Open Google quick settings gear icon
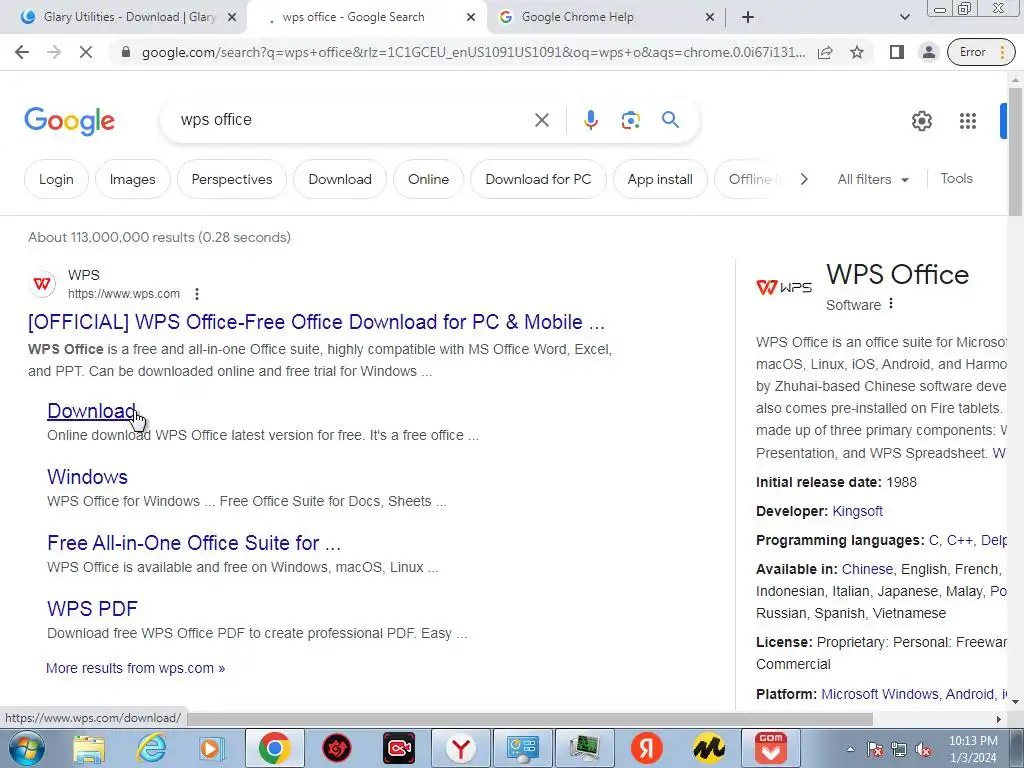This screenshot has width=1024, height=768. pos(921,121)
